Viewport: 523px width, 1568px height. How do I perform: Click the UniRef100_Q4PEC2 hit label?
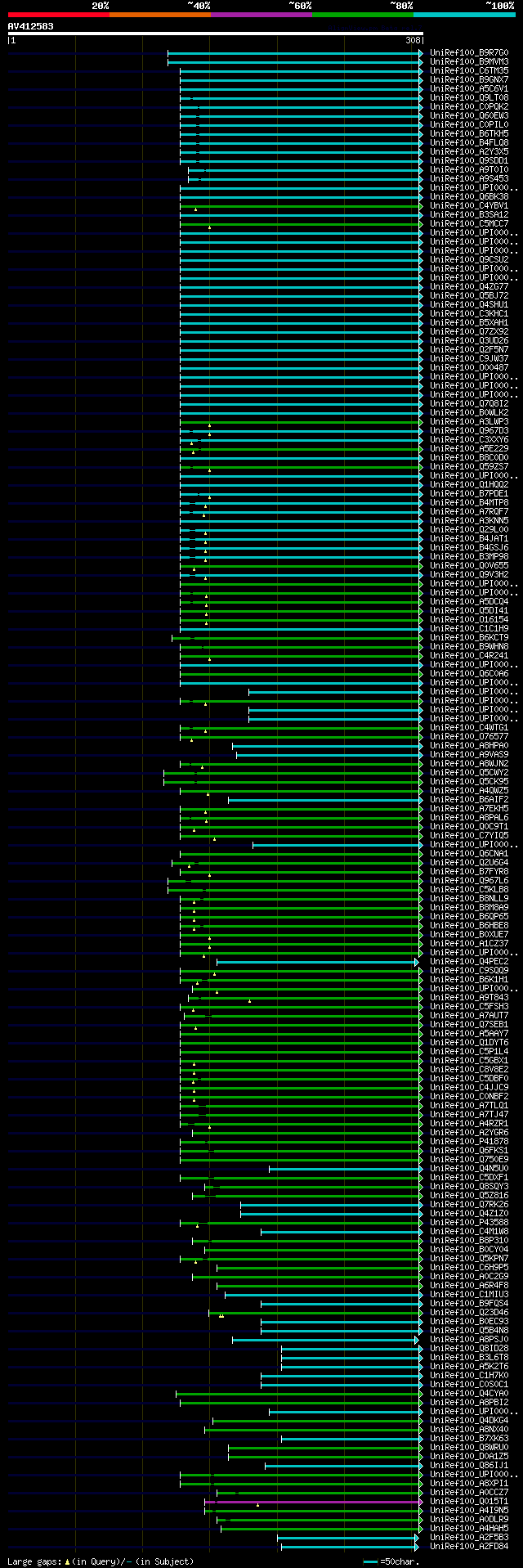pos(469,961)
